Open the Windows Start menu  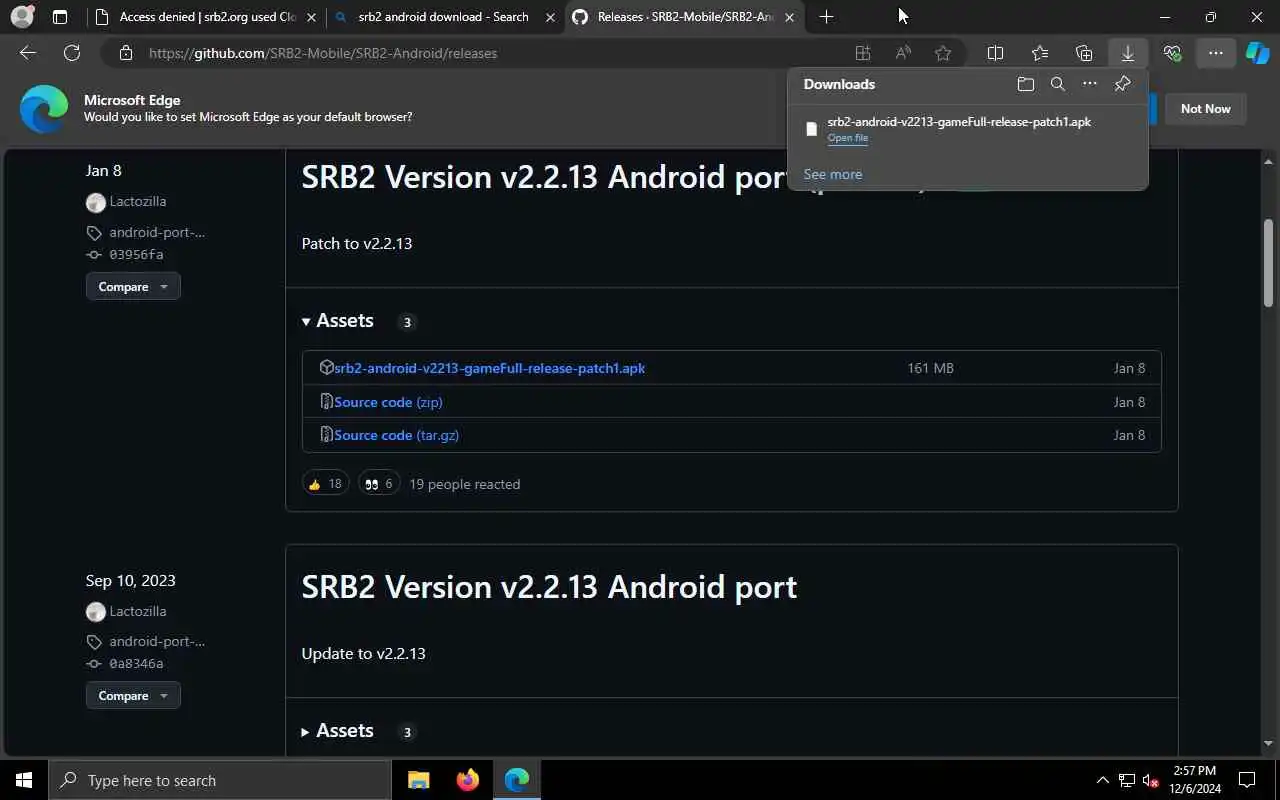(24, 780)
